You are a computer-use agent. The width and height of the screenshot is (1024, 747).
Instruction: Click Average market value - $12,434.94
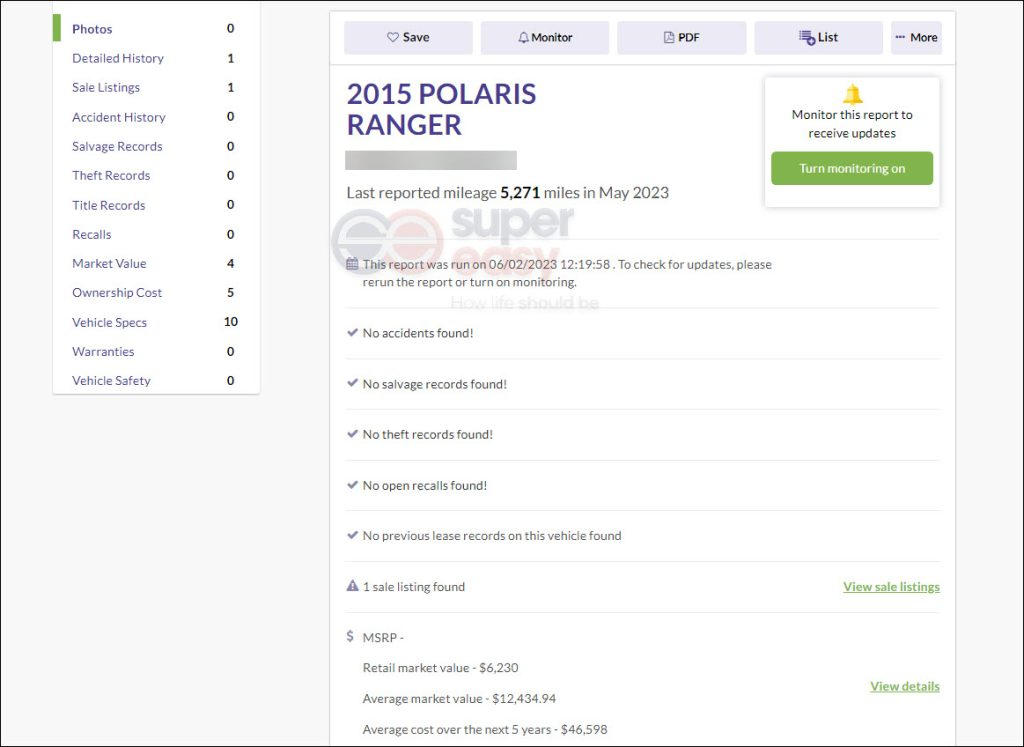click(x=459, y=698)
